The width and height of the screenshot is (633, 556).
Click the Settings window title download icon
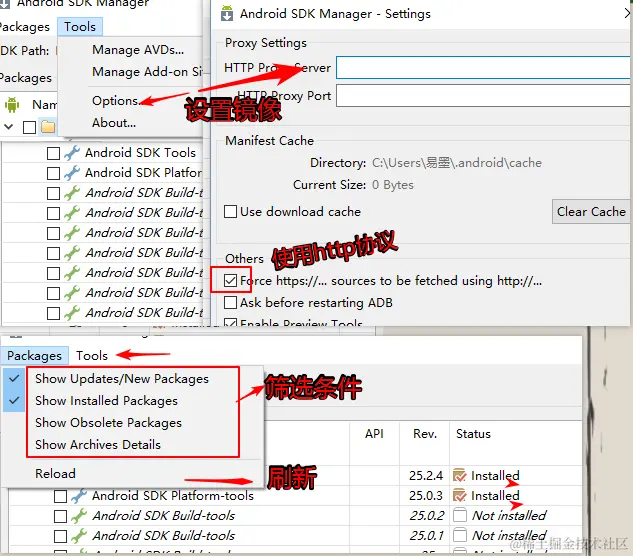click(x=227, y=13)
